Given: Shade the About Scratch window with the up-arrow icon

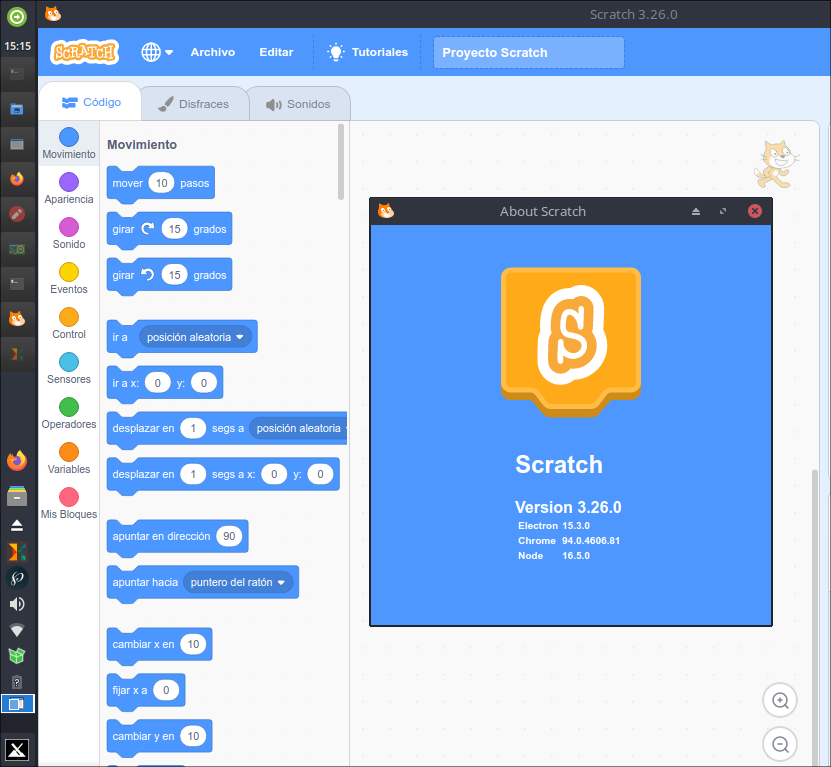Looking at the screenshot, I should (696, 211).
